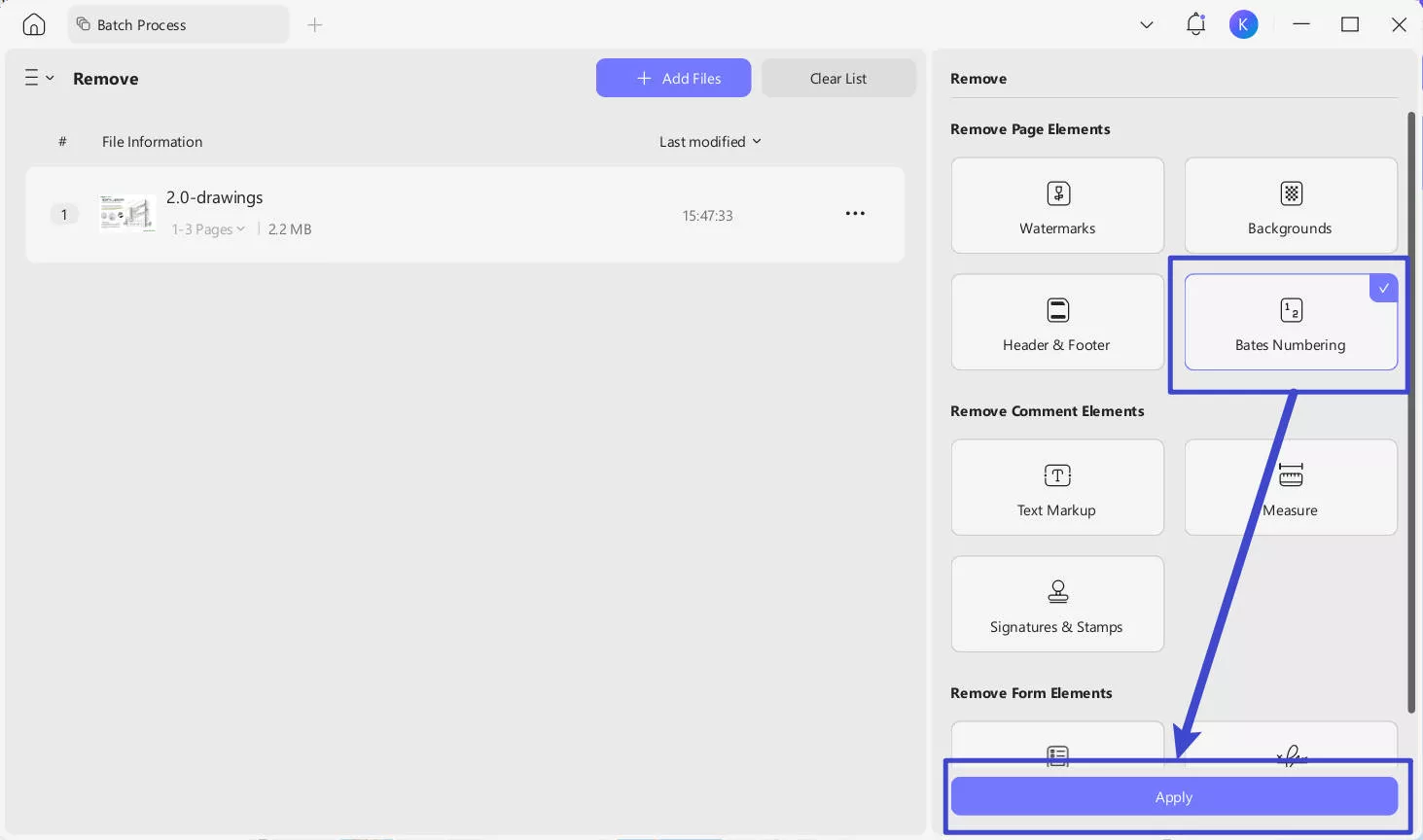Viewport: 1423px width, 840px height.
Task: Switch to the Batch Process tab
Action: (x=178, y=24)
